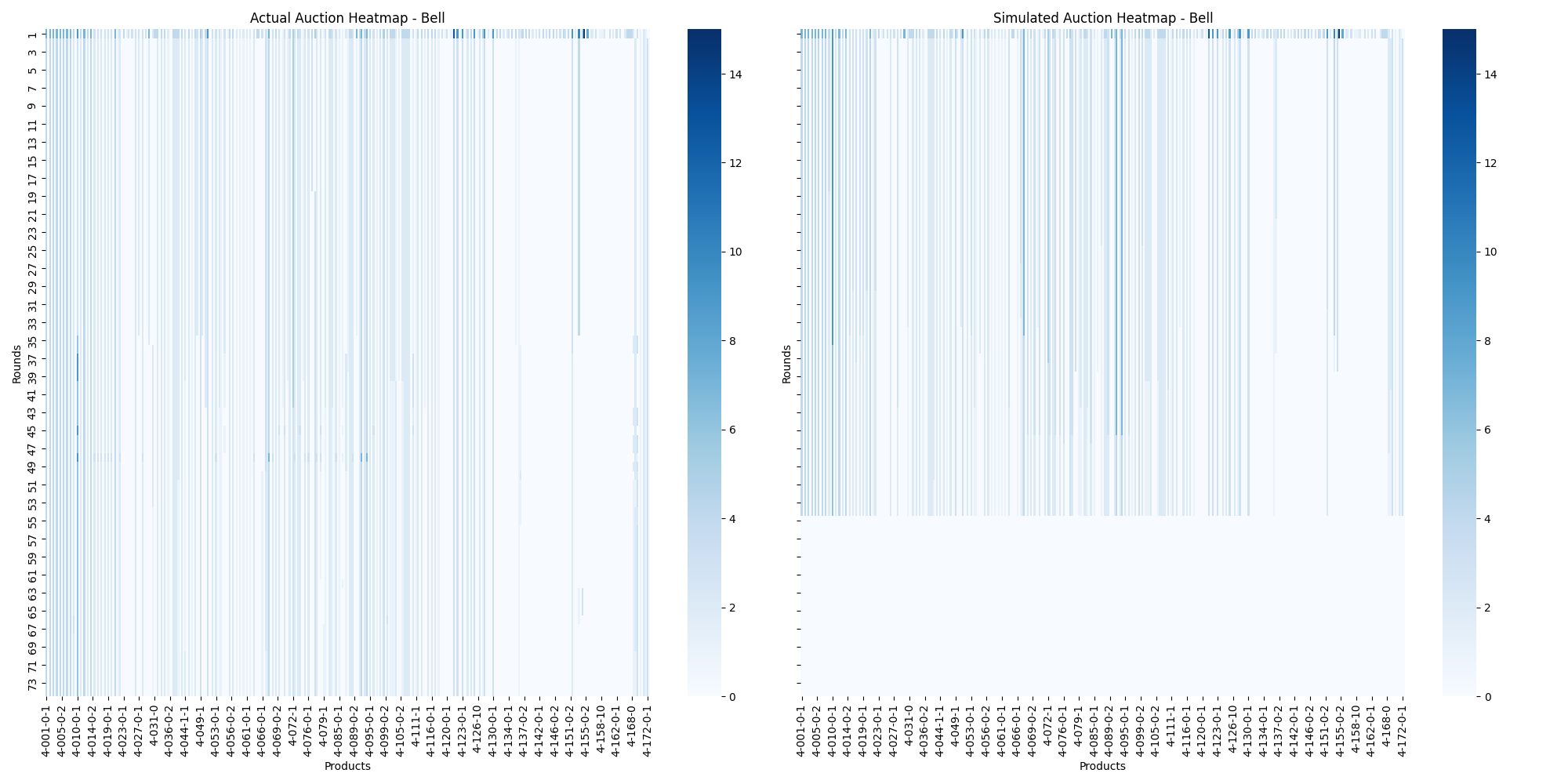Click the Rounds axis label of the Actual heatmap
This screenshot has height=784, width=1568.
point(16,363)
